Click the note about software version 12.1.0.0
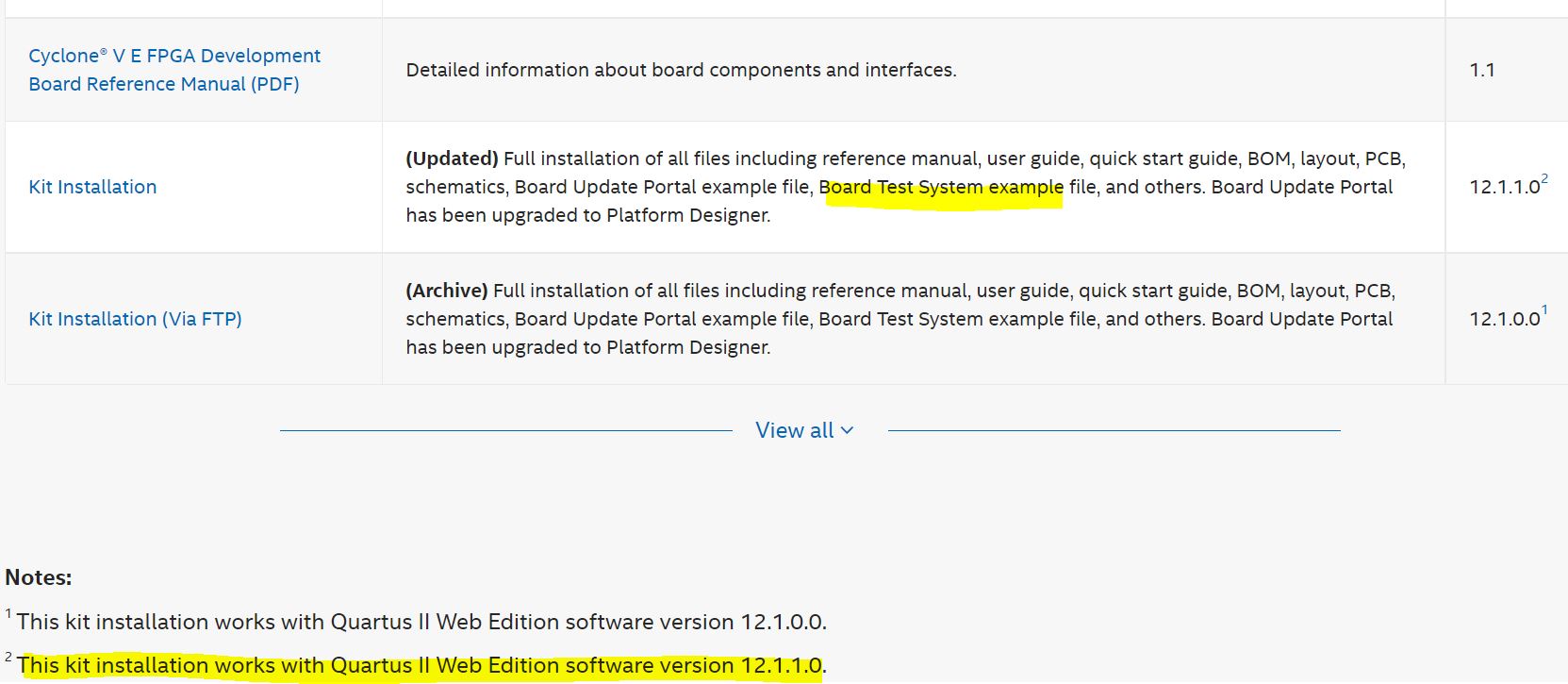This screenshot has height=684, width=1568. [x=421, y=622]
